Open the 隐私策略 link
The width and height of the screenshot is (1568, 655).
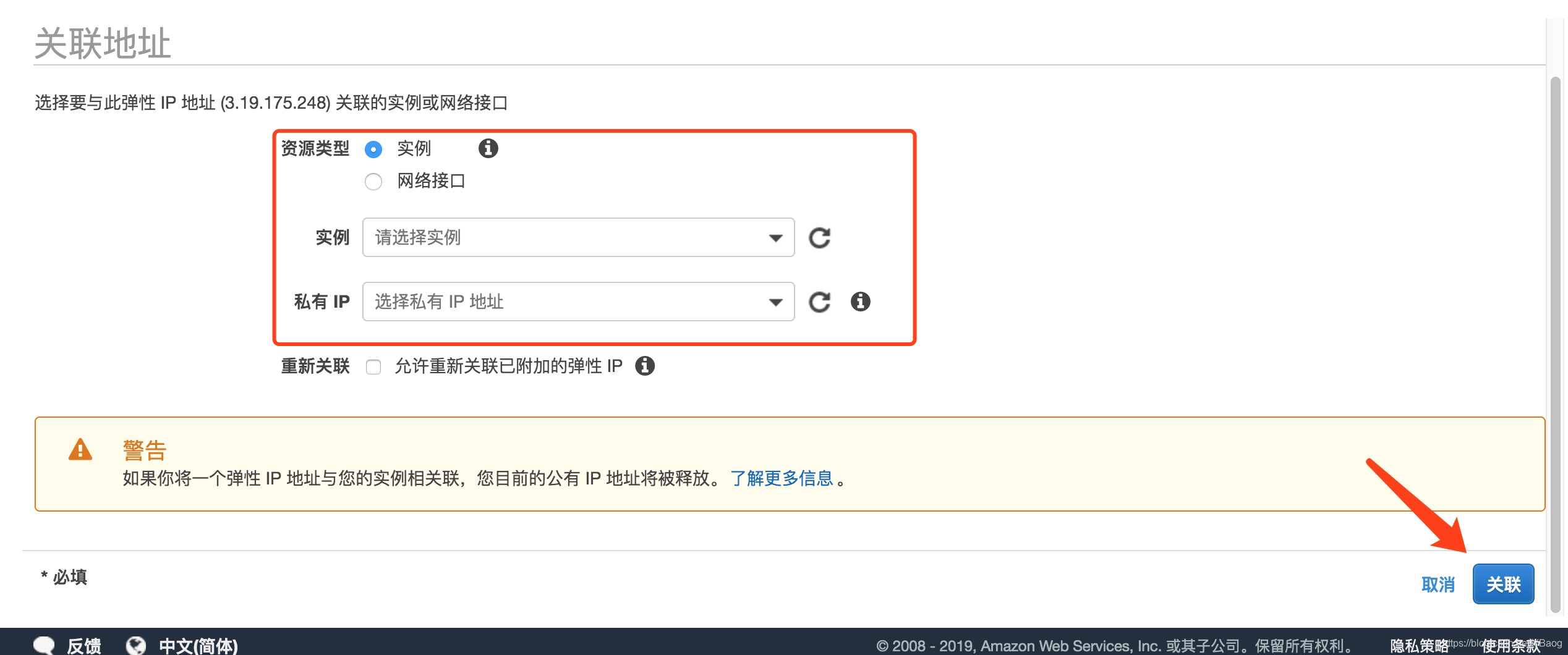coord(1419,646)
